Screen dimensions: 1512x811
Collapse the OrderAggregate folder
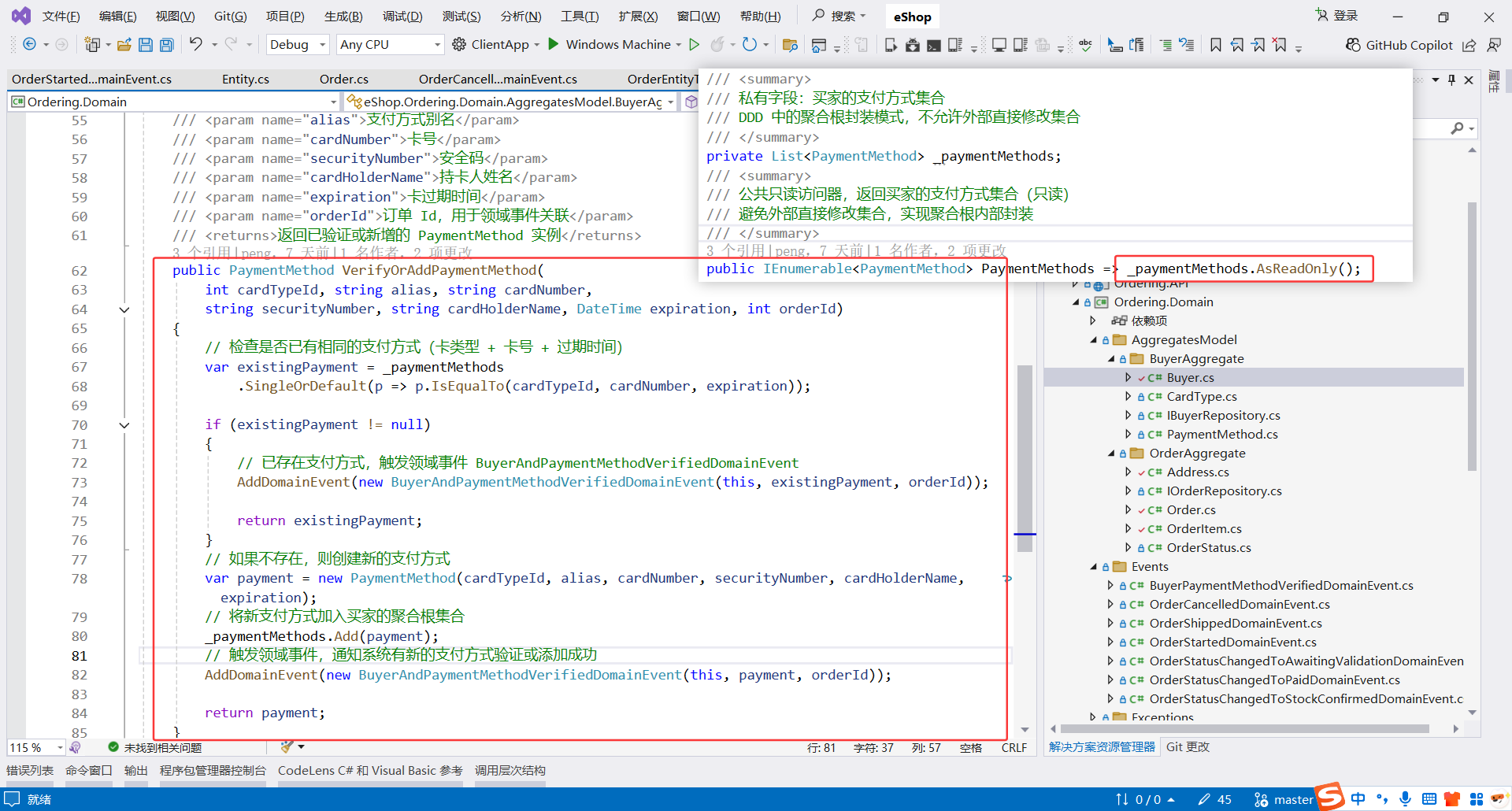[1111, 454]
